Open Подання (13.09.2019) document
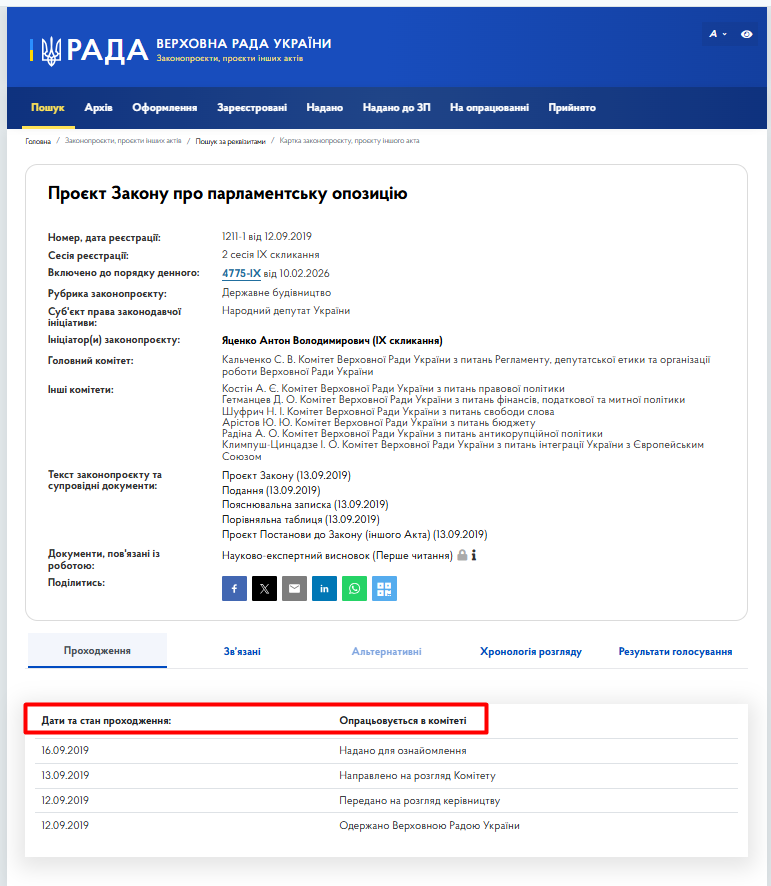 (x=271, y=490)
